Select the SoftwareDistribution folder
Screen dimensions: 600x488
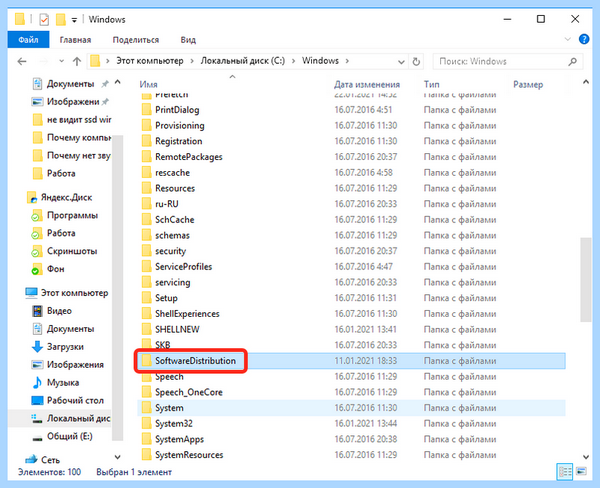click(351, 361)
